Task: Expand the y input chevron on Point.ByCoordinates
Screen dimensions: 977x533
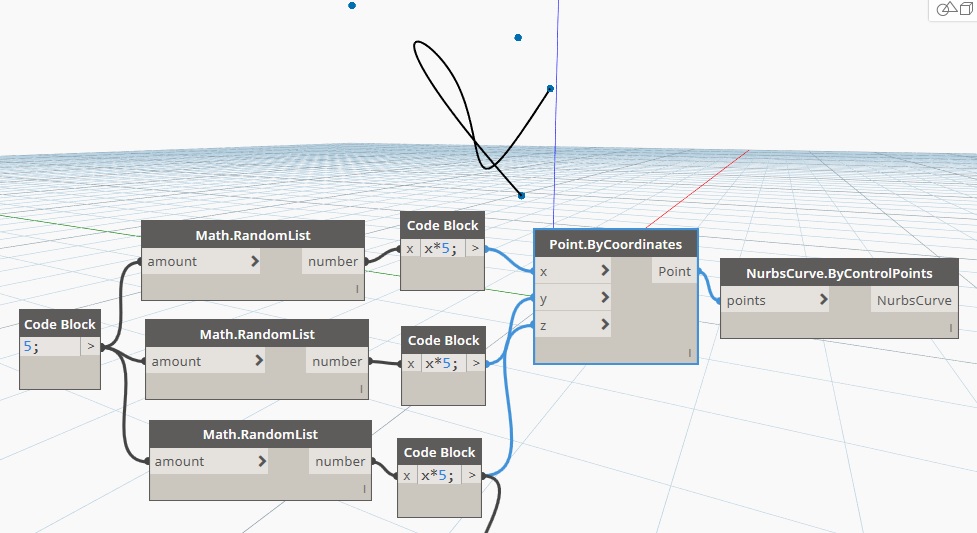Action: click(x=605, y=298)
